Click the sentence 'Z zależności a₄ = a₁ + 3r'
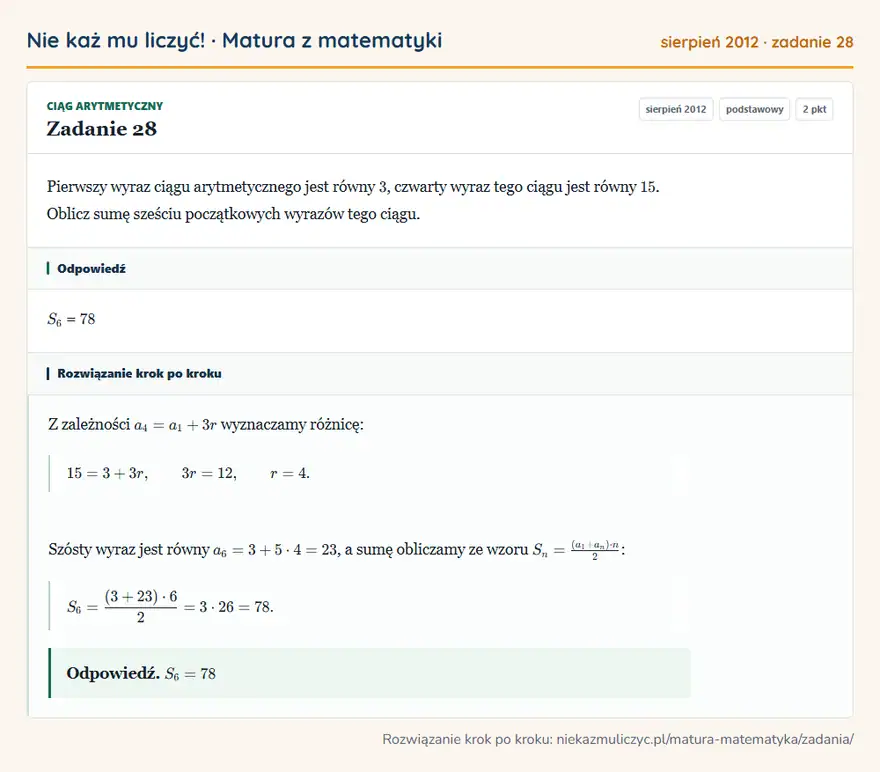Viewport: 880px width, 772px height. (x=206, y=425)
